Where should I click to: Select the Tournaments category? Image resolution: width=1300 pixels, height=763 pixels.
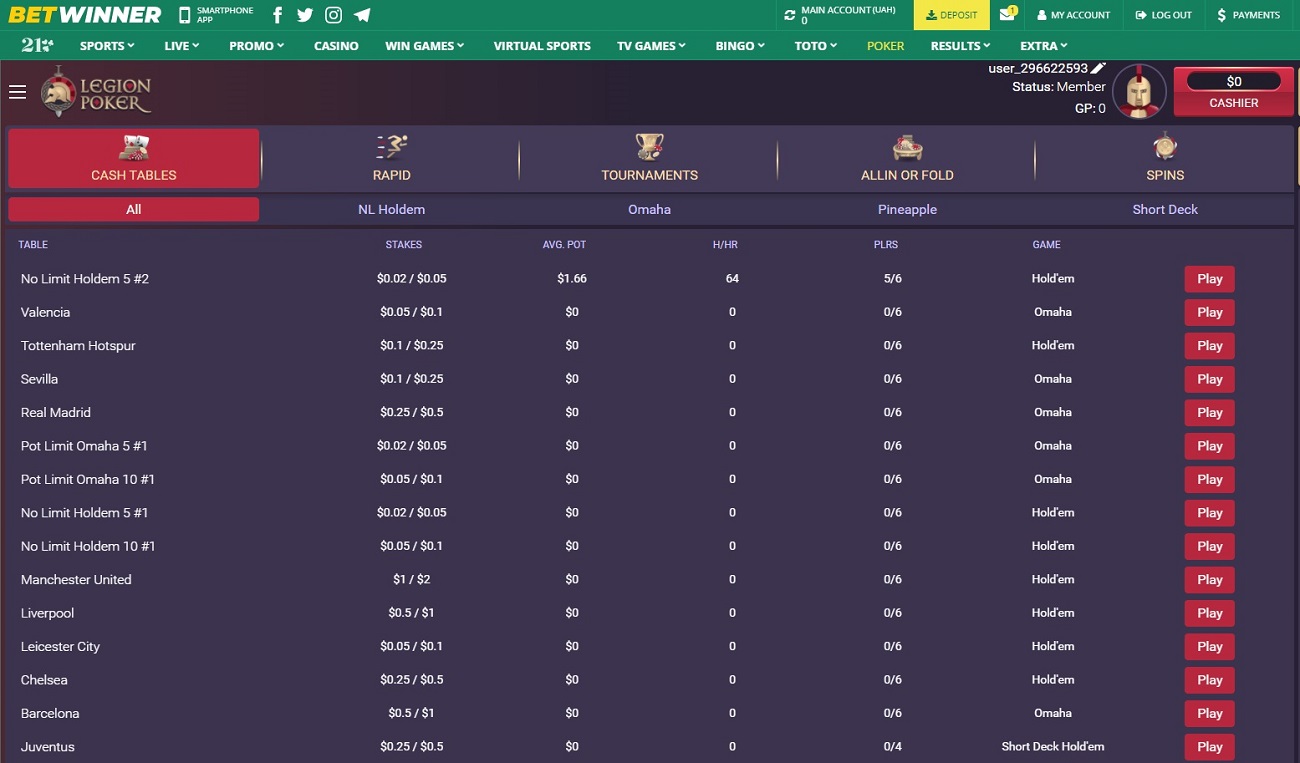pos(649,159)
